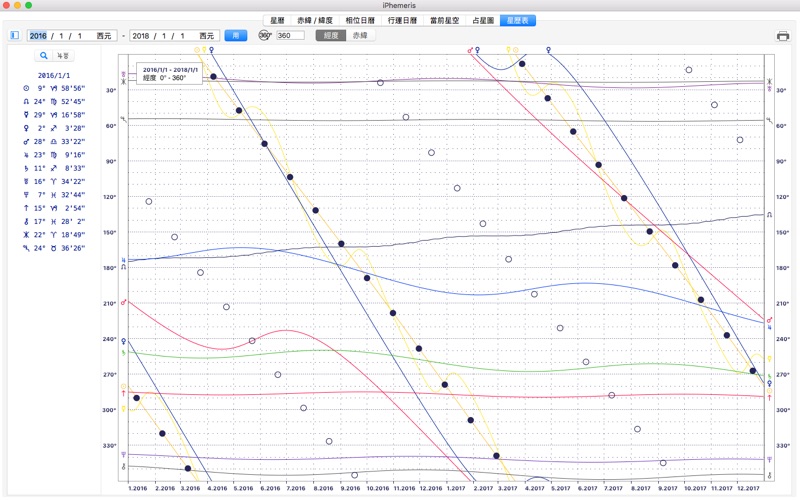Open the start date 西元 era selector

tap(104, 36)
